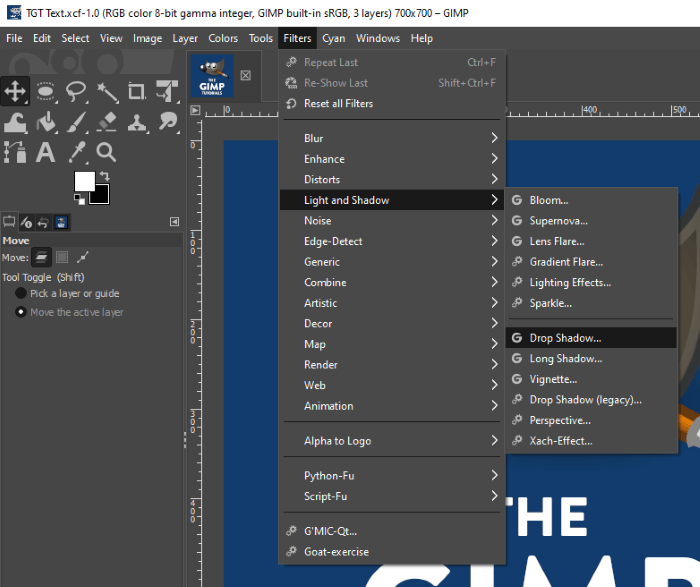Image resolution: width=700 pixels, height=587 pixels.
Task: Choose Goat-exercise entry
Action: coord(392,552)
